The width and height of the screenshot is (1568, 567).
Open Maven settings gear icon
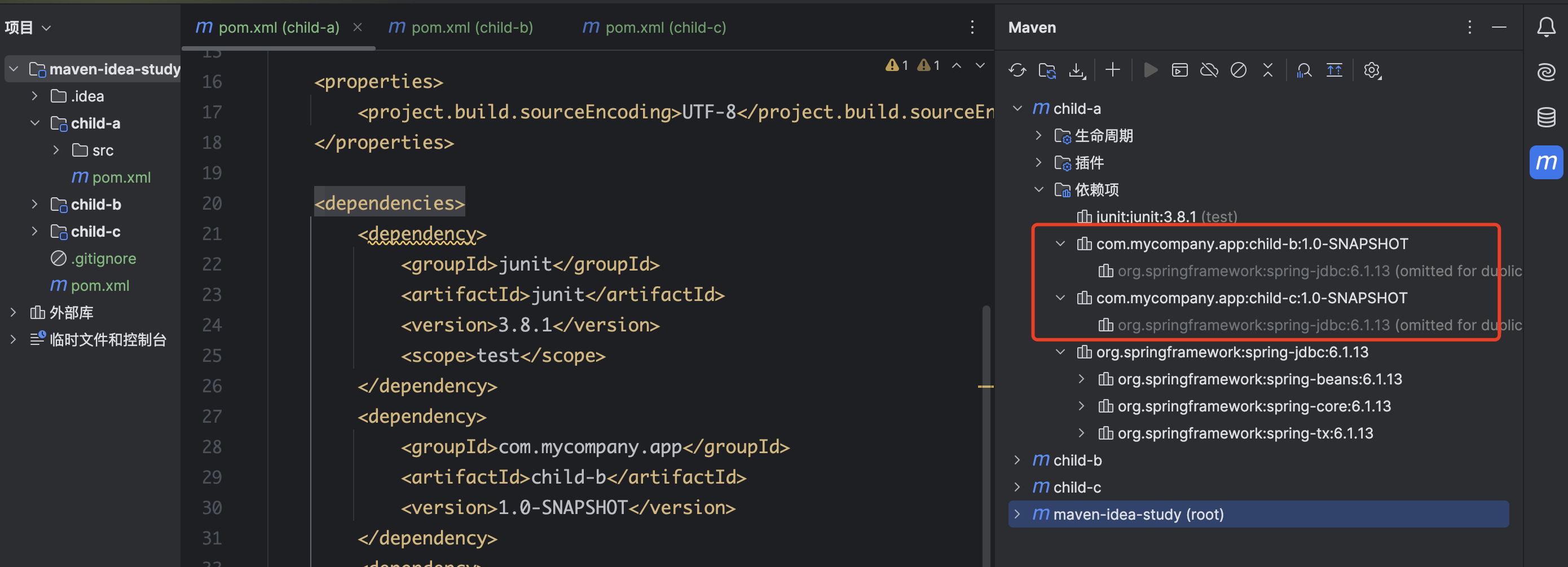coord(1371,70)
